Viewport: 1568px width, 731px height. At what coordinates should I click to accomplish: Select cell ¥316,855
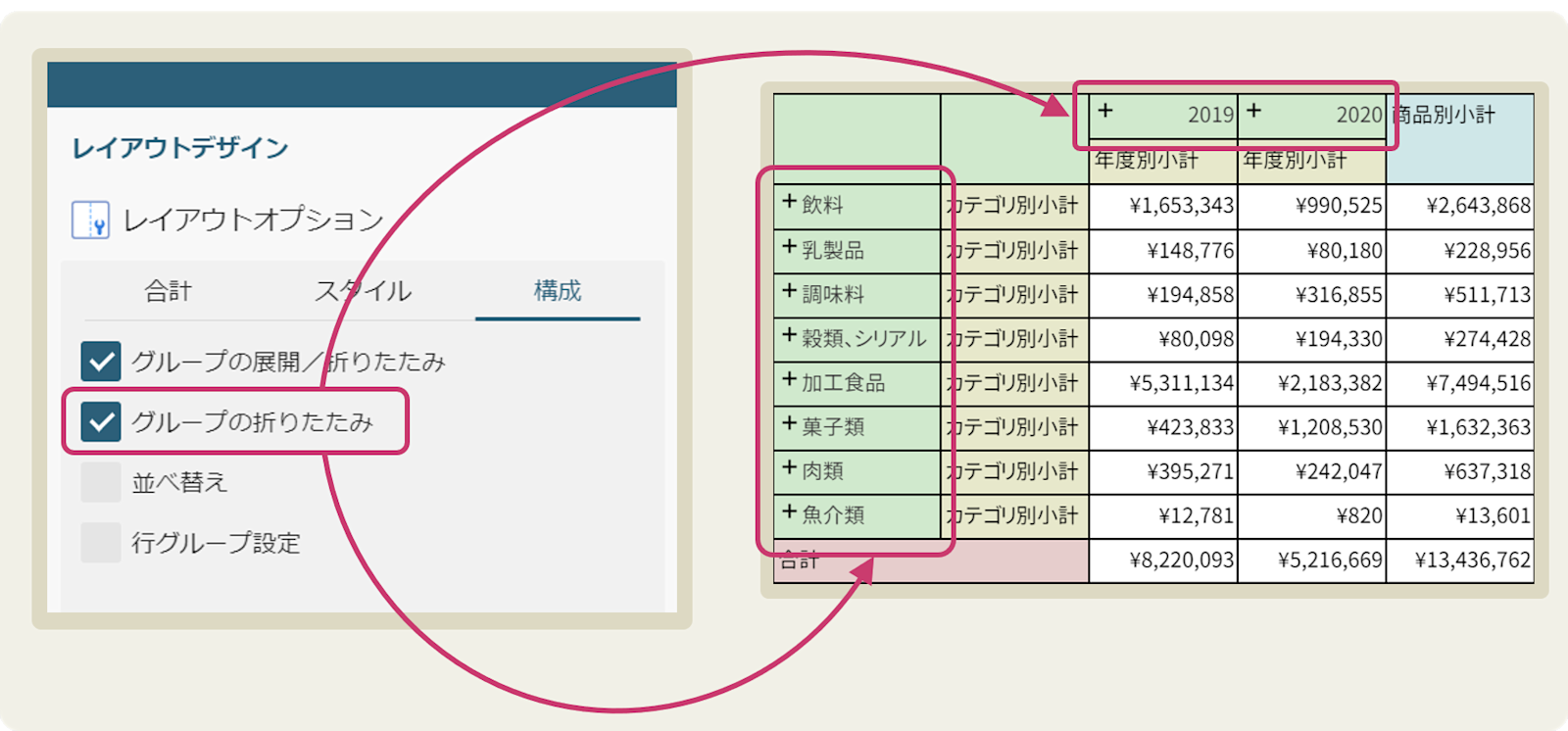click(1312, 295)
